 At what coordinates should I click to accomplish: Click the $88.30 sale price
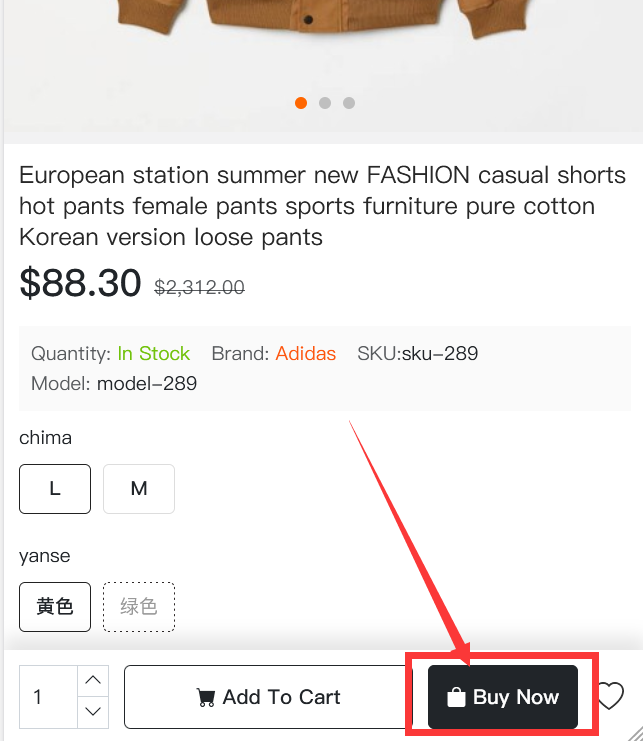click(80, 283)
